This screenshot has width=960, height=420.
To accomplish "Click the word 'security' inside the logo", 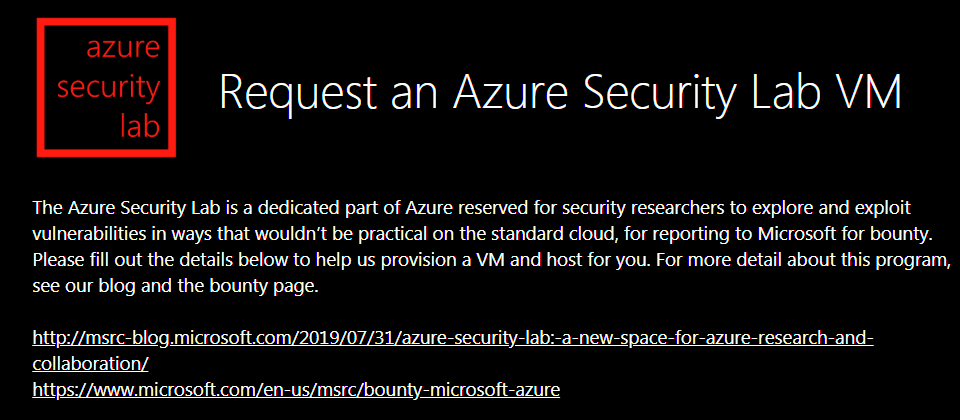I will pyautogui.click(x=108, y=89).
